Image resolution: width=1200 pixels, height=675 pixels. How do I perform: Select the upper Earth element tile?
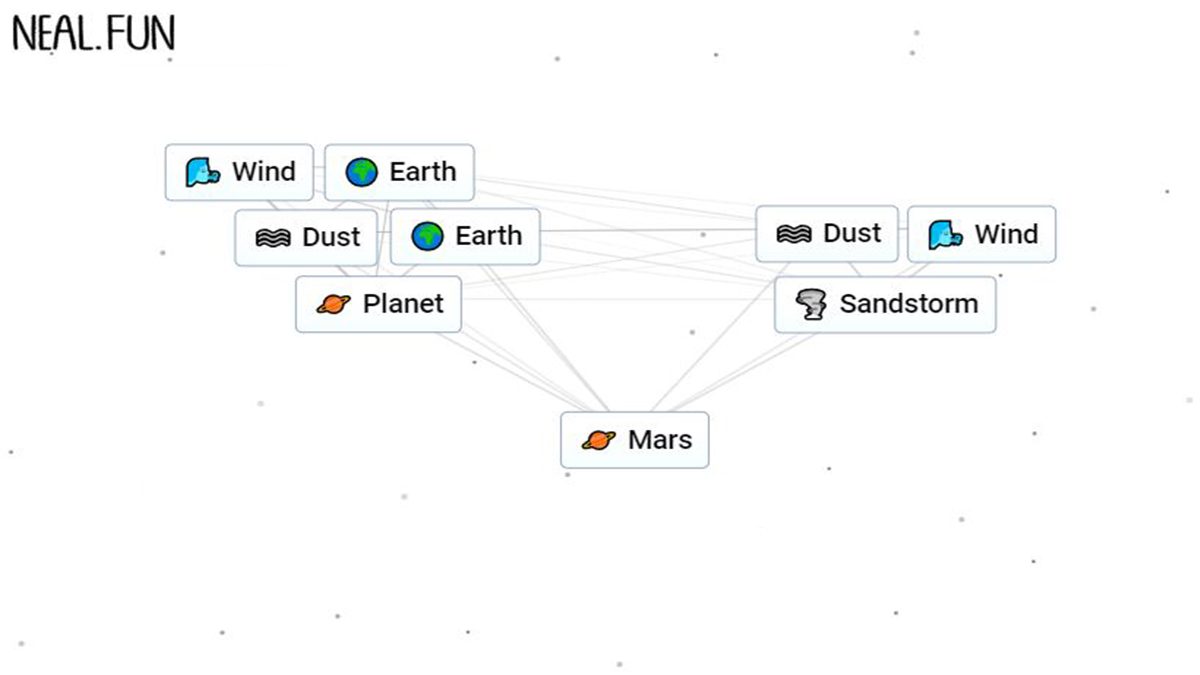click(x=399, y=172)
